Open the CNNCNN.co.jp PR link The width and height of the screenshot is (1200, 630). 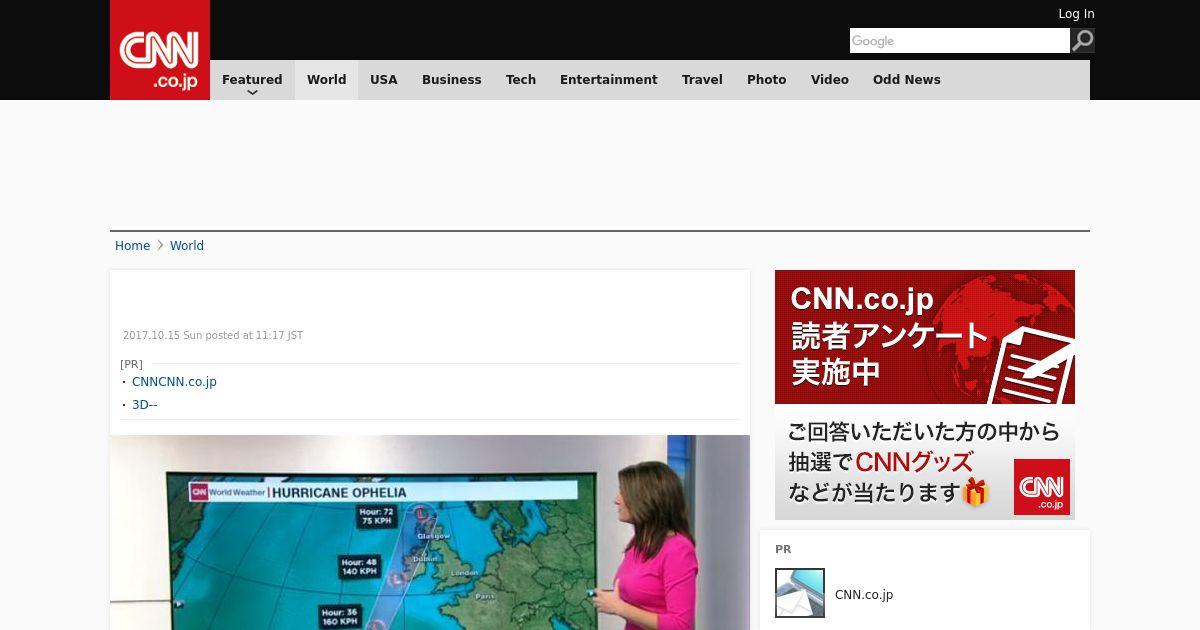pos(174,382)
